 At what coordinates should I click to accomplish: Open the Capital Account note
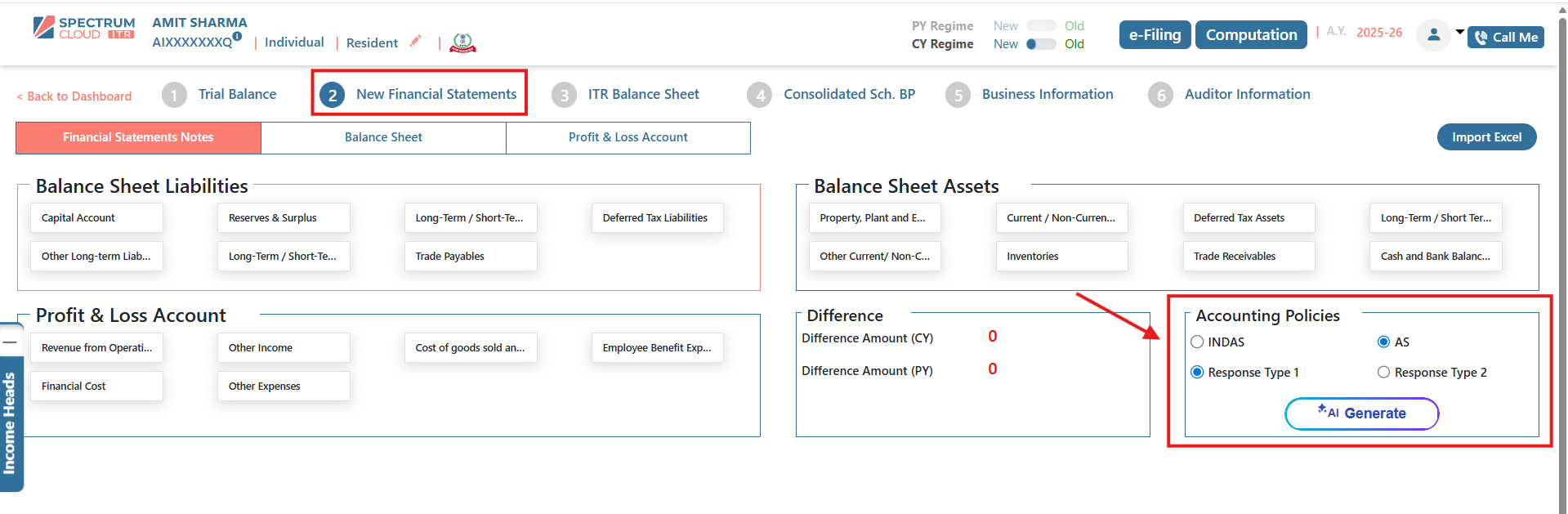96,218
